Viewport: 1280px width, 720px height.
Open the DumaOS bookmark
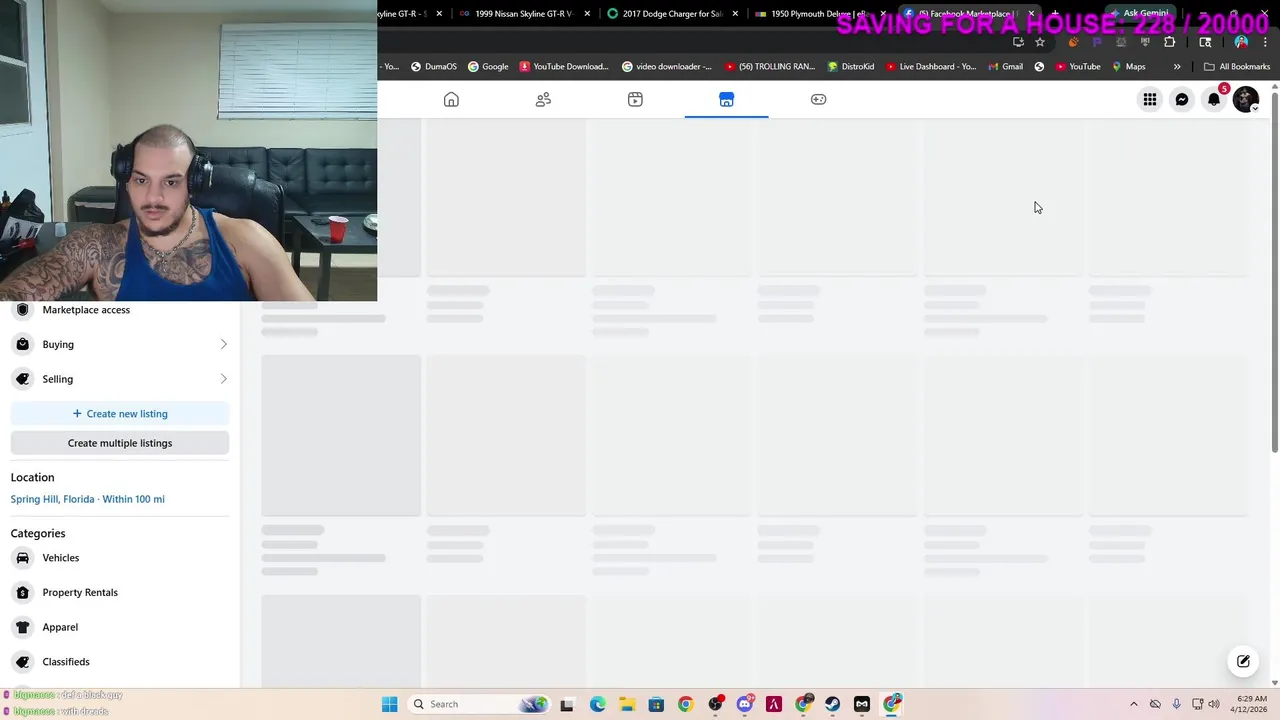pyautogui.click(x=434, y=67)
